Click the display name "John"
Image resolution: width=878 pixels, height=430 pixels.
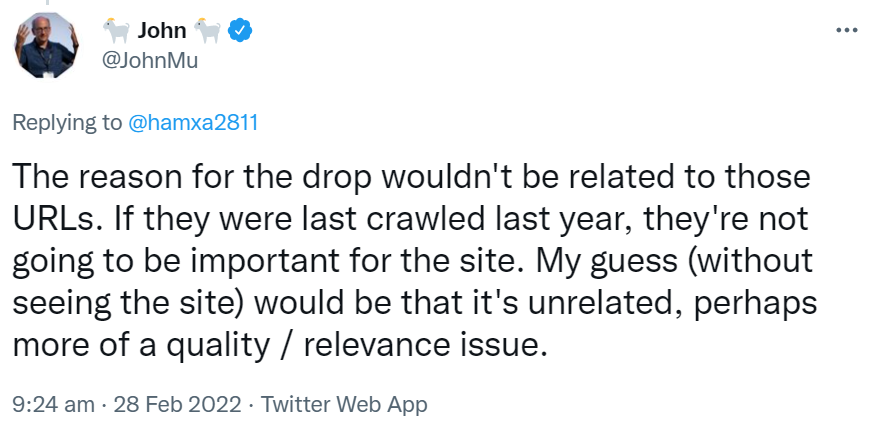(x=161, y=32)
